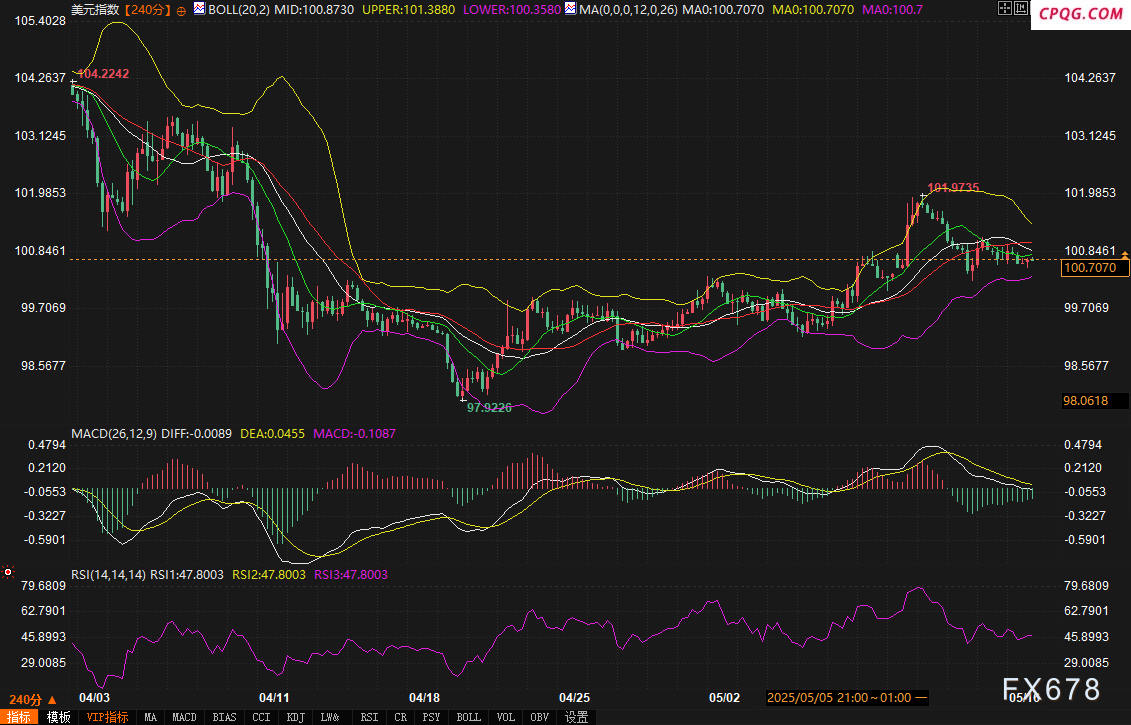
Task: Select the RSI indicator in bottom bar
Action: (x=369, y=717)
